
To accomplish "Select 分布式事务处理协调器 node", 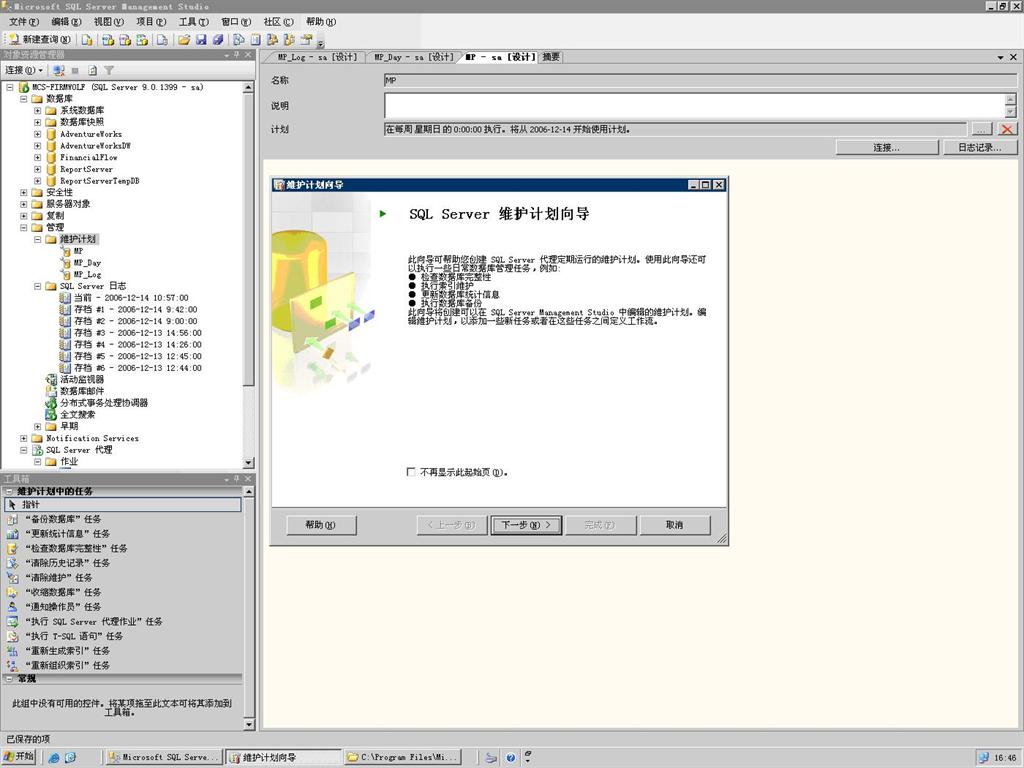I will point(104,403).
